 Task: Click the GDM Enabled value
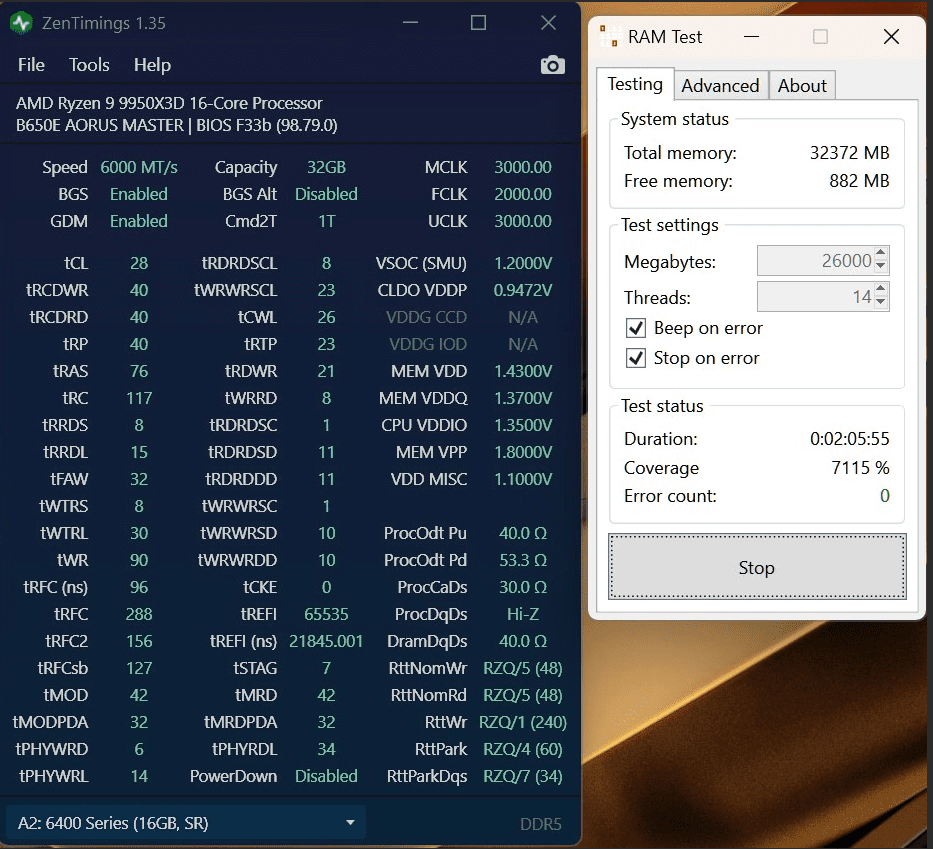pos(139,221)
